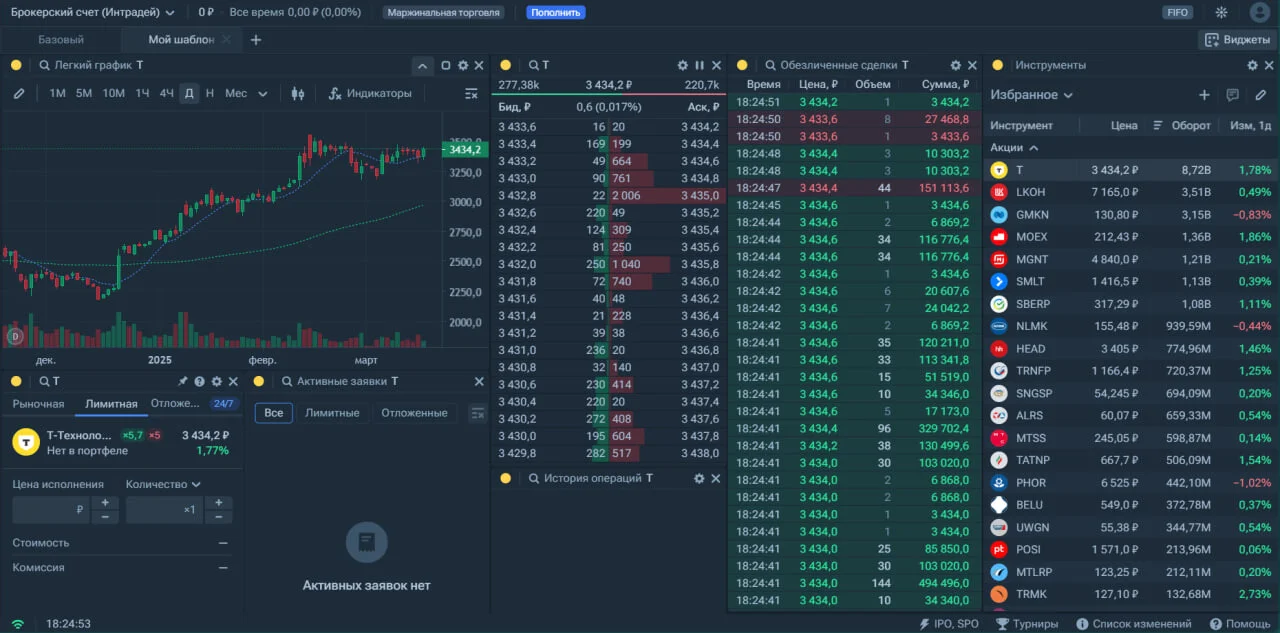Image resolution: width=1280 pixels, height=633 pixels.
Task: Select the 4Ч chart timeframe
Action: point(167,93)
